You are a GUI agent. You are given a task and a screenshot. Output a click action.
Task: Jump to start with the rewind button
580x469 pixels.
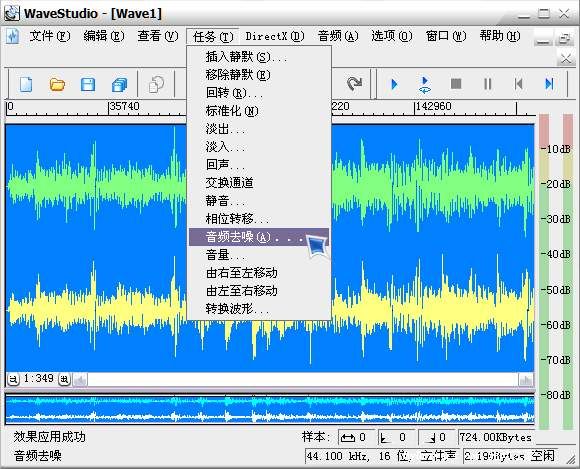pyautogui.click(x=519, y=84)
